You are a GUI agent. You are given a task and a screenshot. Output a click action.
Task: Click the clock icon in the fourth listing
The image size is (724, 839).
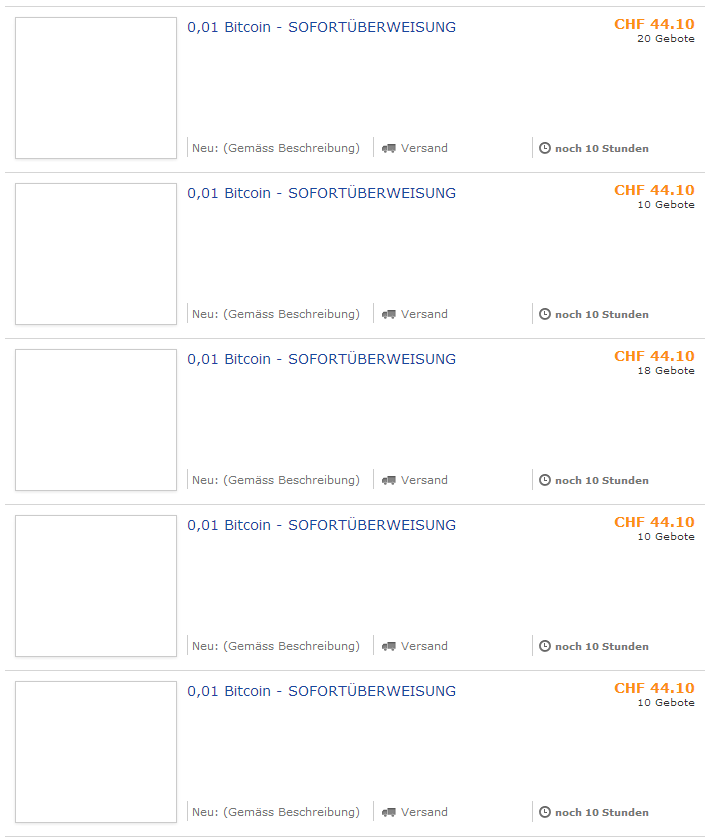[545, 646]
